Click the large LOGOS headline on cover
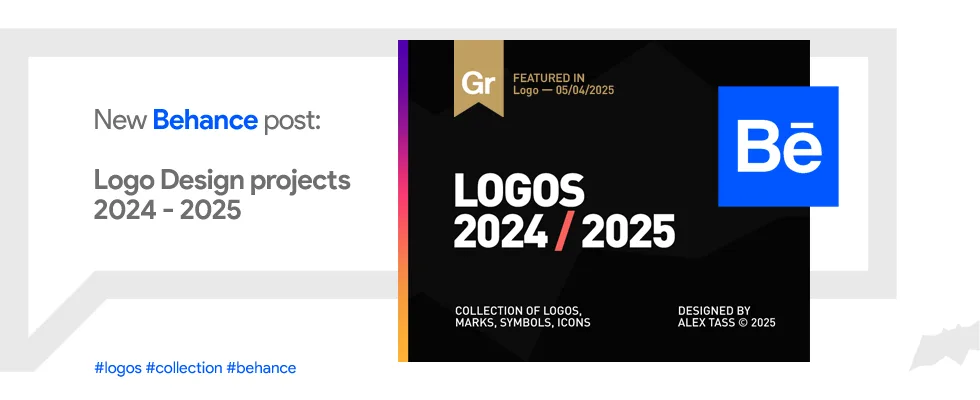 [519, 190]
